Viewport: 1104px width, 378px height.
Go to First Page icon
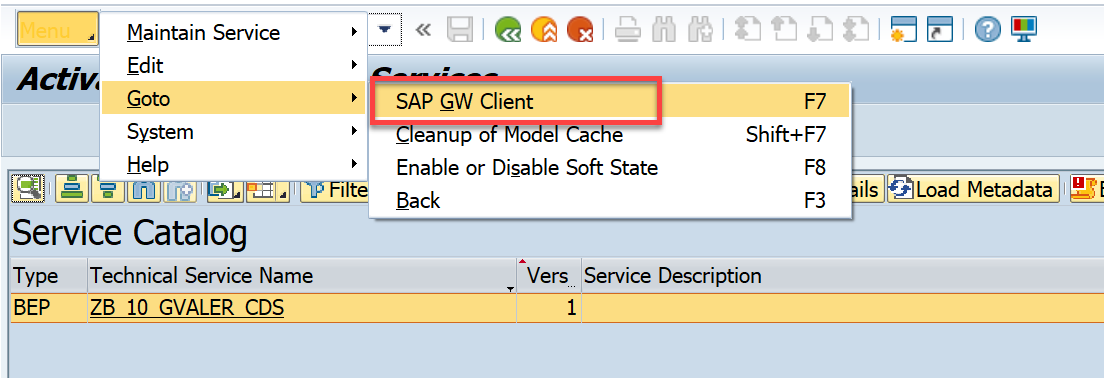747,30
